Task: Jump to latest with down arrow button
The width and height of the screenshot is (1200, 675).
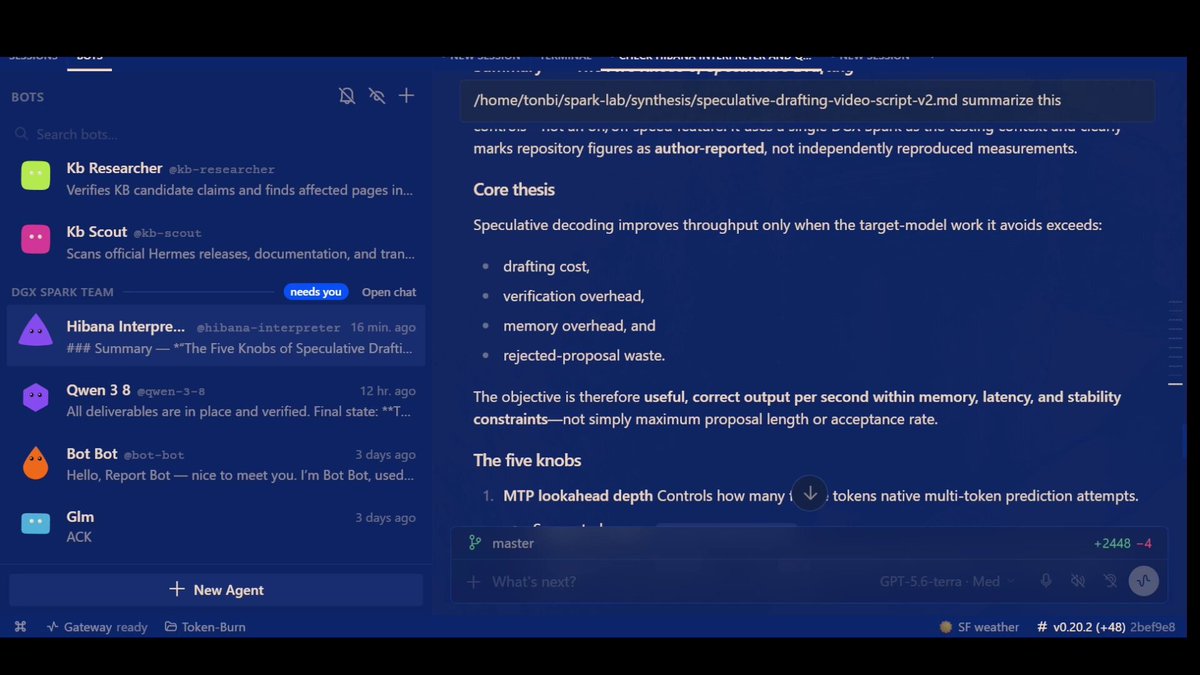Action: coord(810,493)
